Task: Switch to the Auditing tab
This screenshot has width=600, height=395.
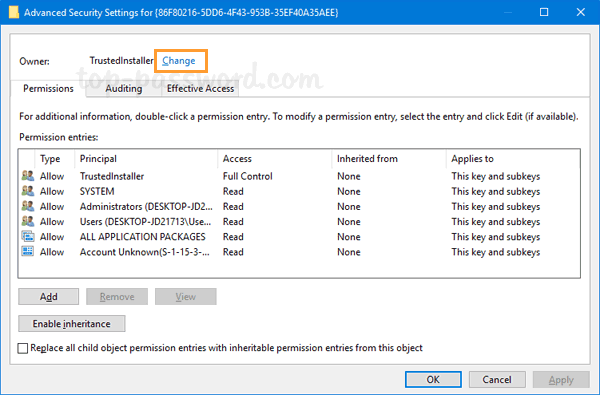Action: 124,88
